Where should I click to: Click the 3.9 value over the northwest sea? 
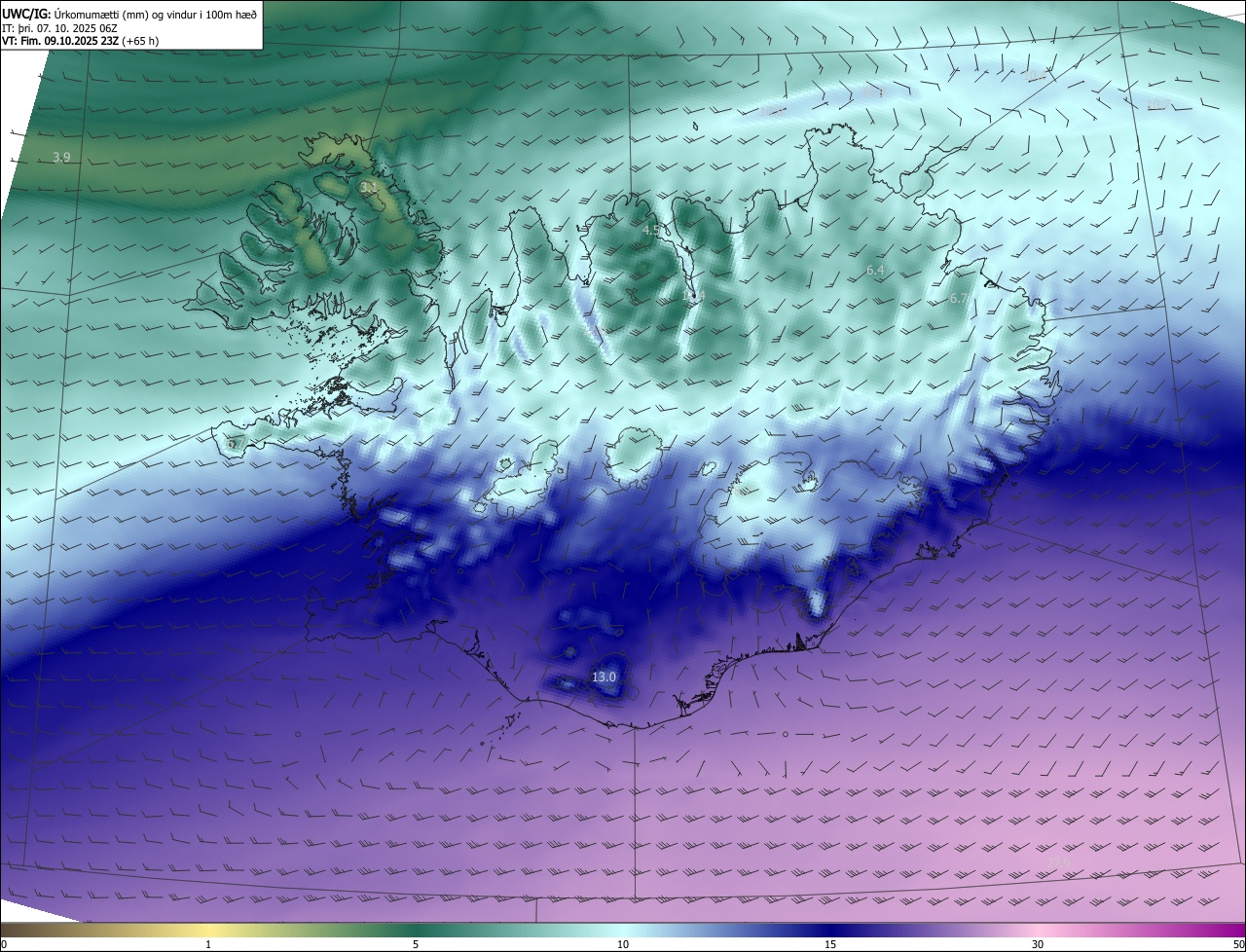pos(61,157)
